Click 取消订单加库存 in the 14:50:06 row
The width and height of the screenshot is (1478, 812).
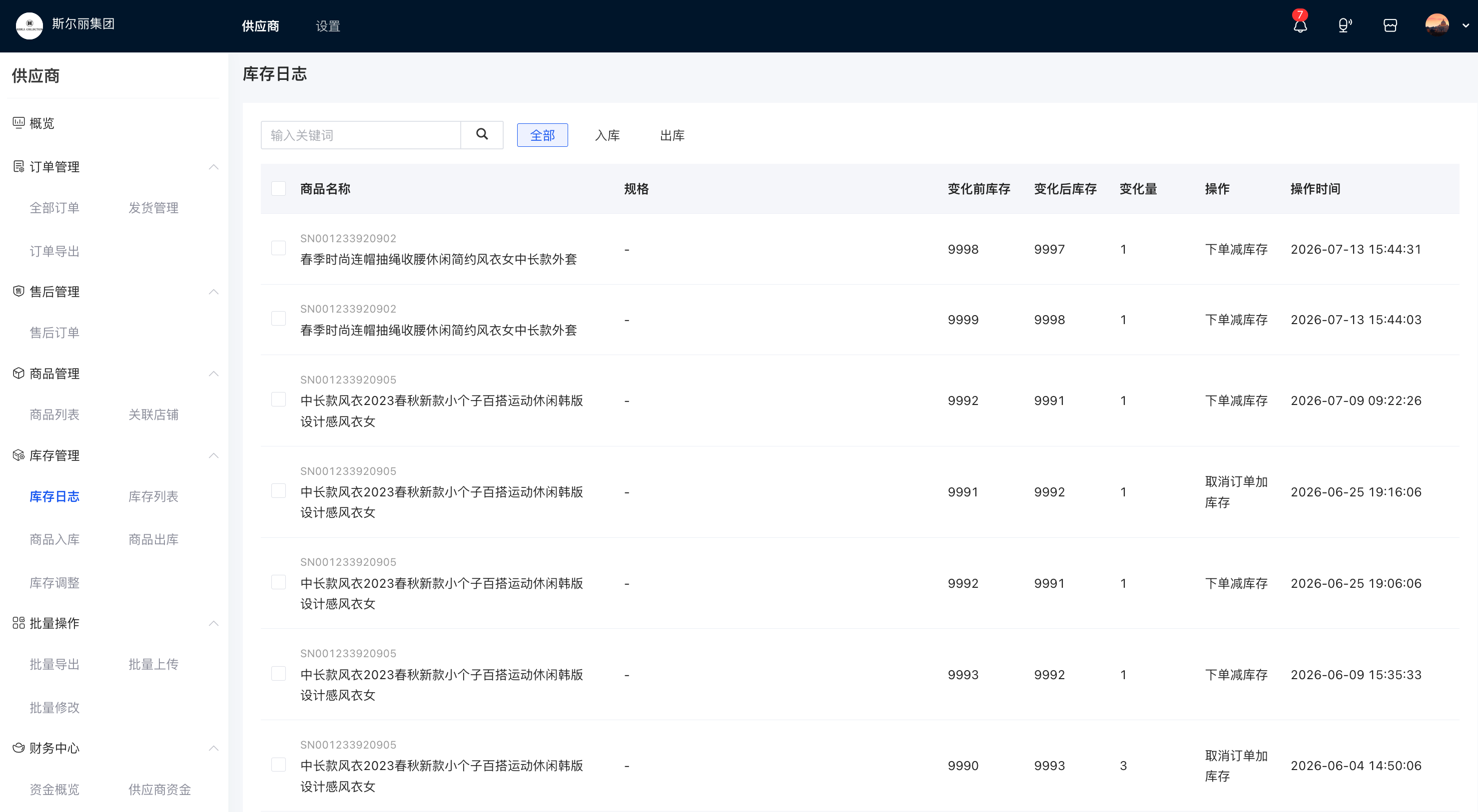click(x=1236, y=766)
